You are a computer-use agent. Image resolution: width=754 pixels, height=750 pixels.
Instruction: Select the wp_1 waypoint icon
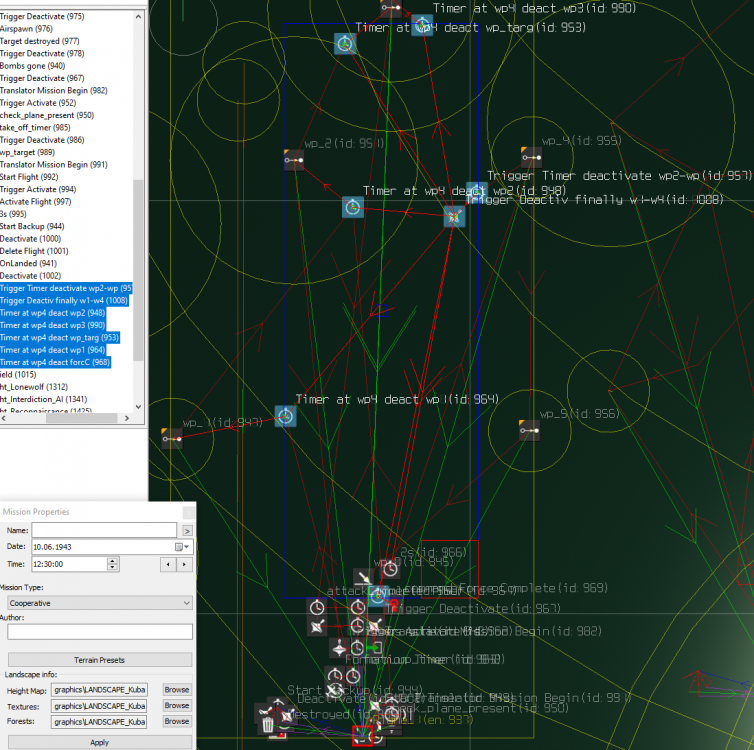click(x=171, y=438)
